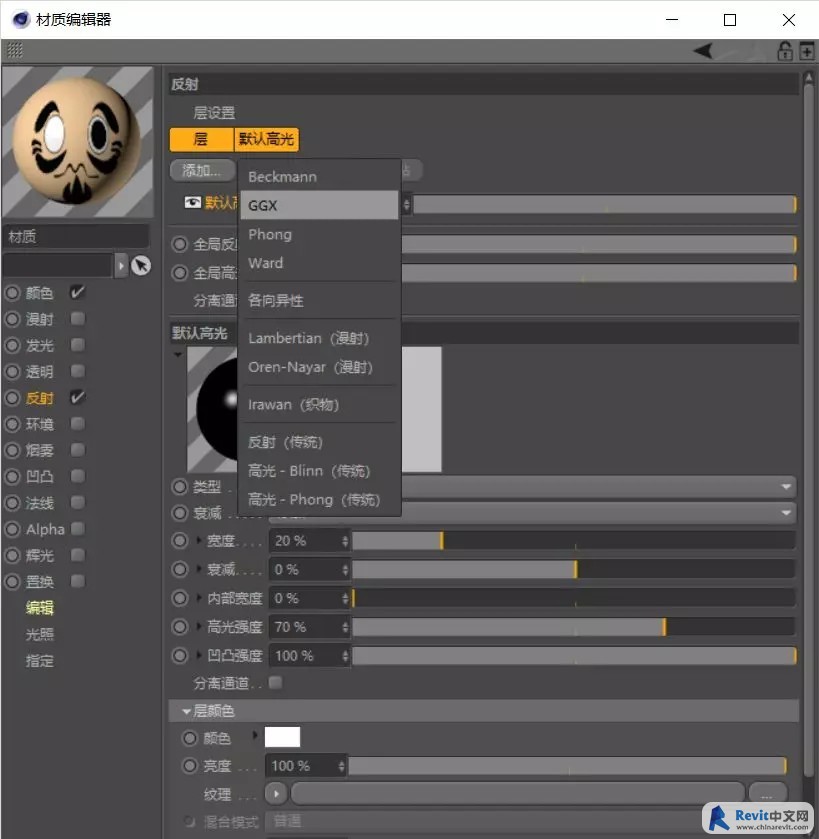819x839 pixels.
Task: Select 高光 - Blinn (传统) menu entry
Action: point(319,471)
